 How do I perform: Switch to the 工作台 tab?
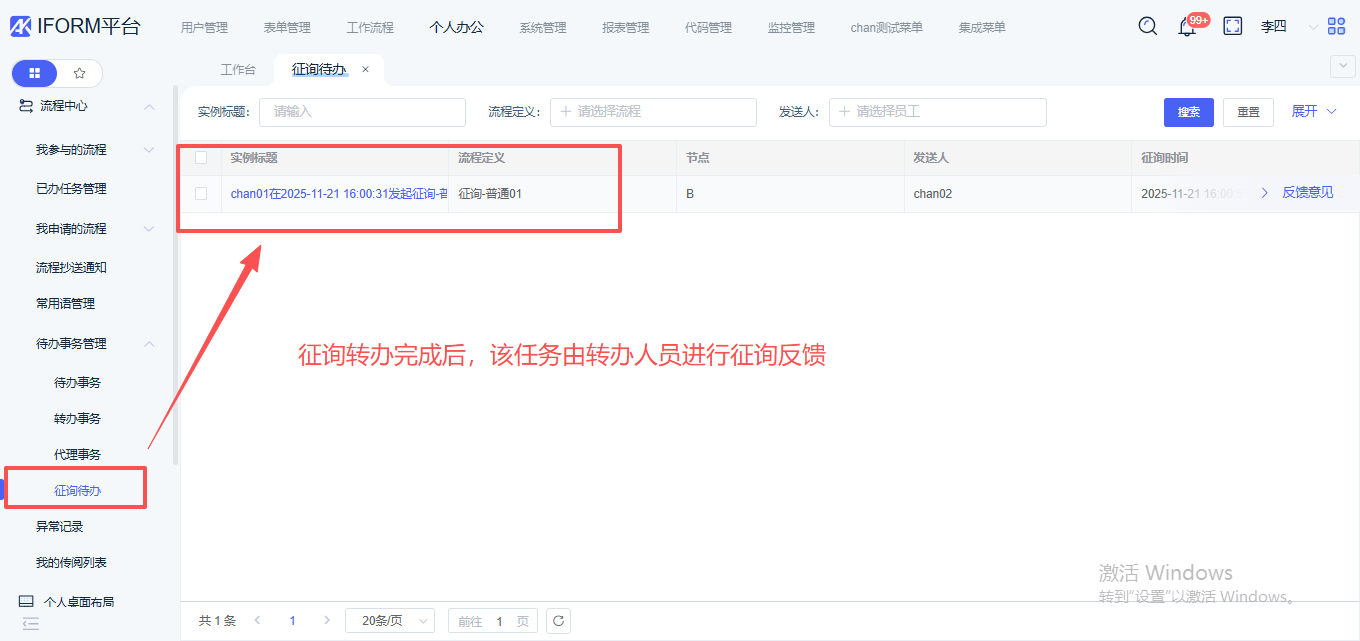[238, 70]
